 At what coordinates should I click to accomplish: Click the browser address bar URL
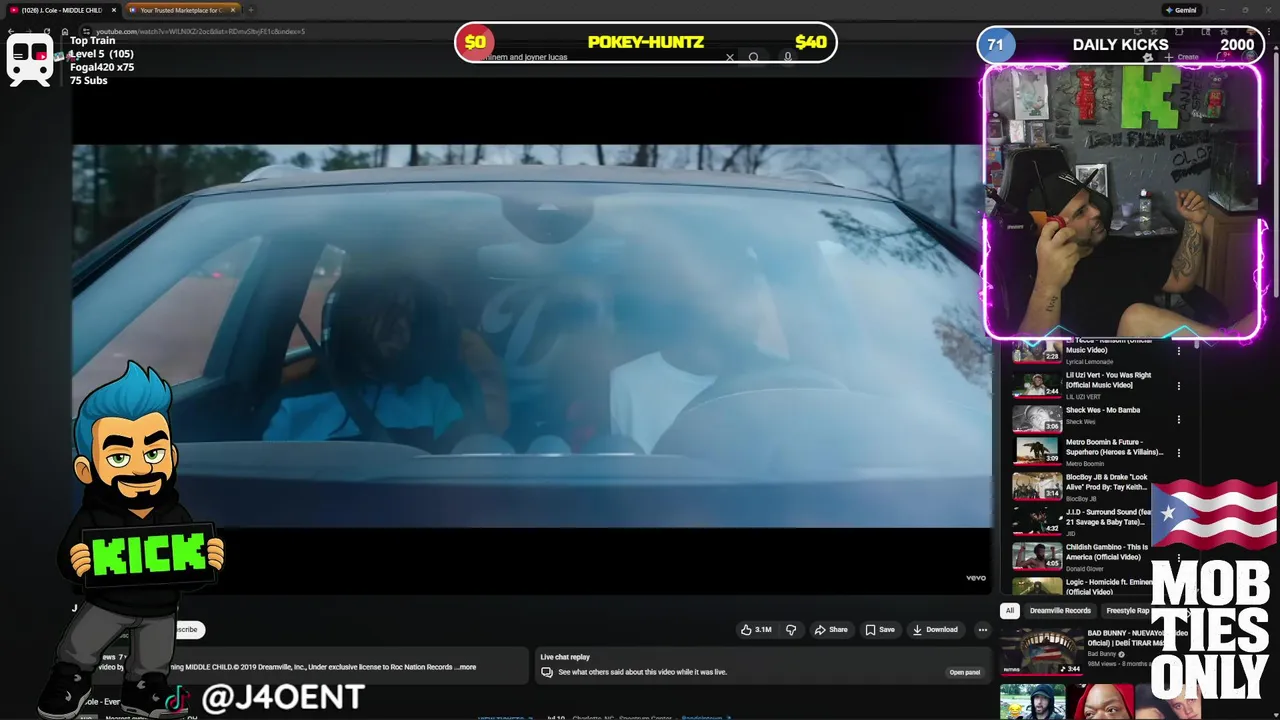(x=200, y=31)
